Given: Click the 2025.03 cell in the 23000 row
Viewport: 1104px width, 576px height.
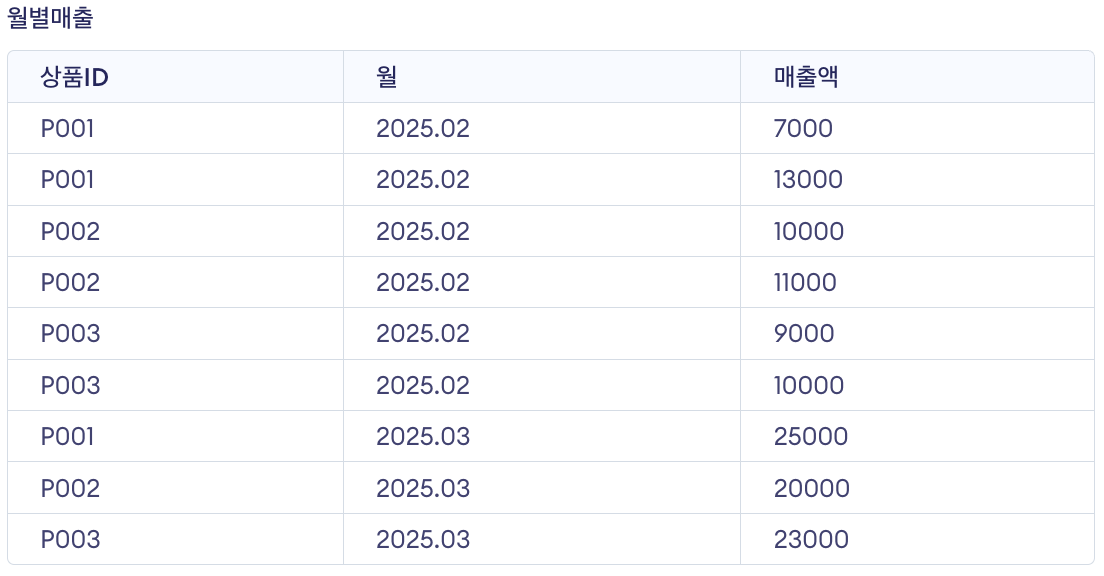Looking at the screenshot, I should tap(541, 539).
